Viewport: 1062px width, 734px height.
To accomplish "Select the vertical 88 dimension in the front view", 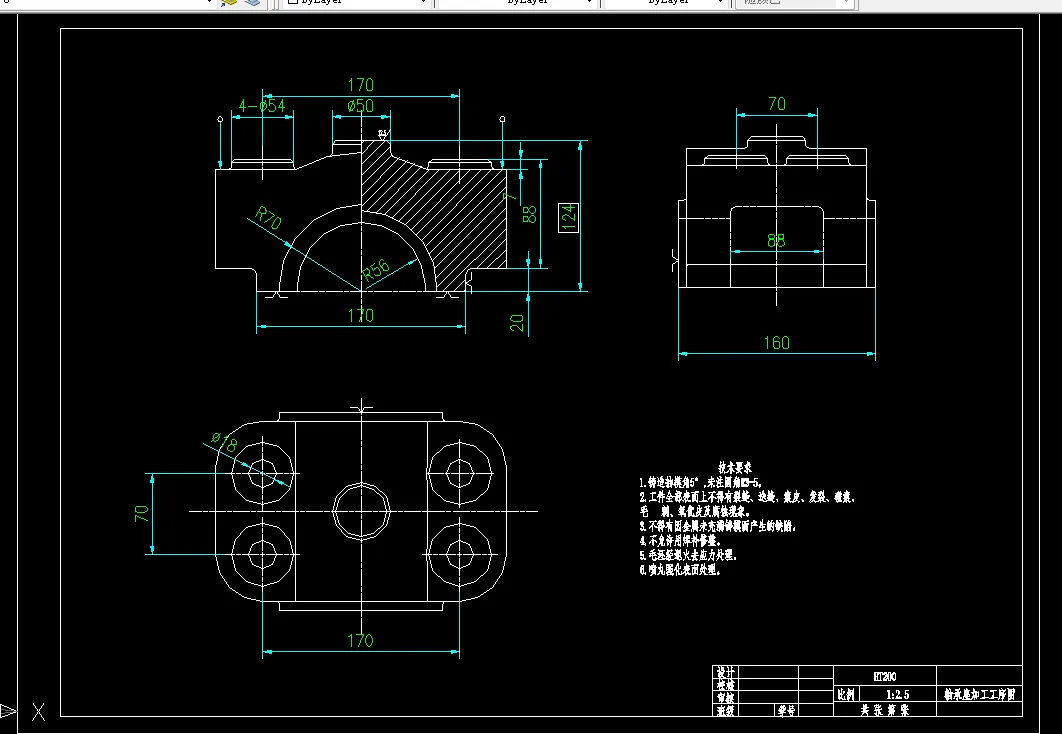I will [x=530, y=214].
